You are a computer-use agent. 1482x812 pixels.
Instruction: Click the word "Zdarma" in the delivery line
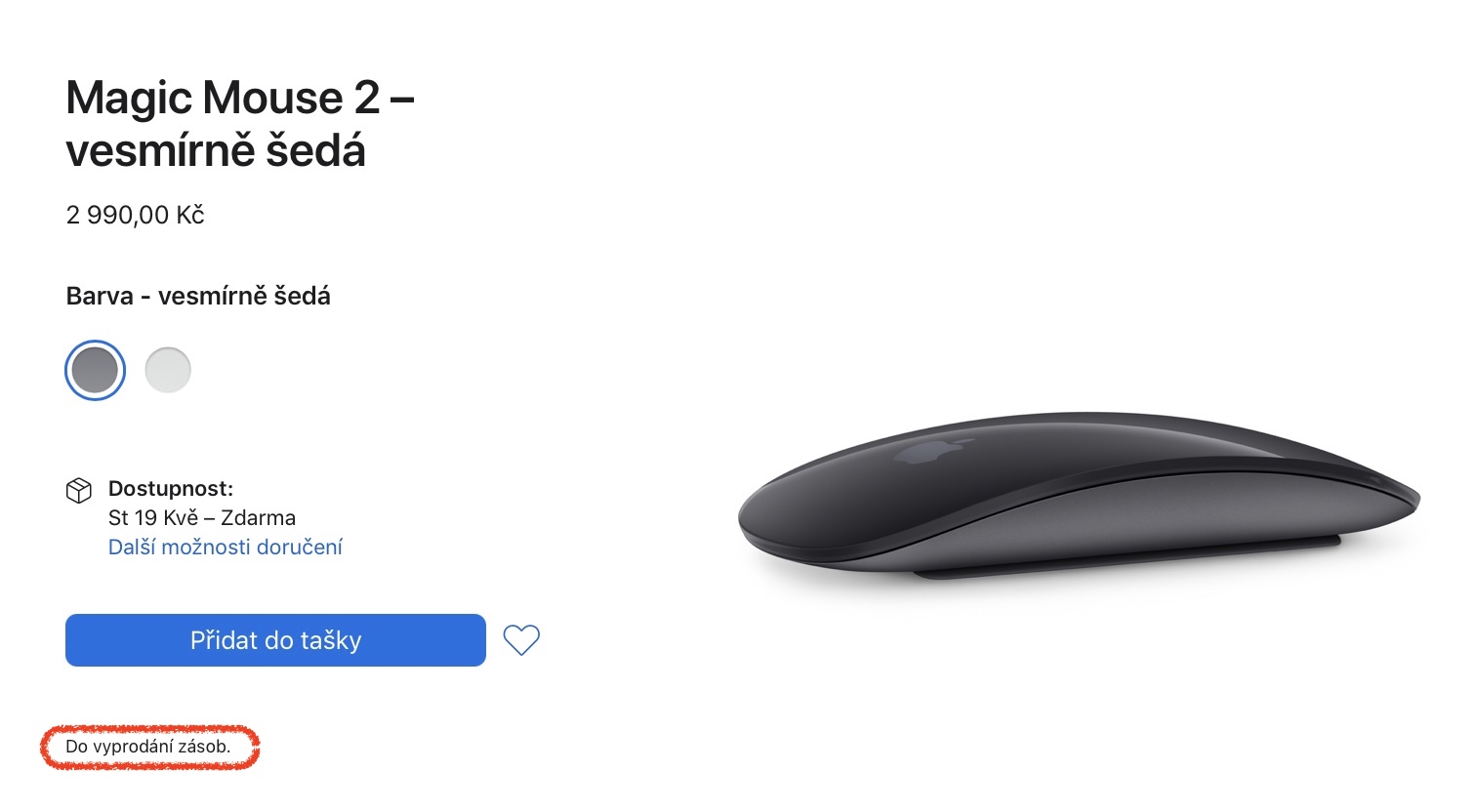point(258,517)
